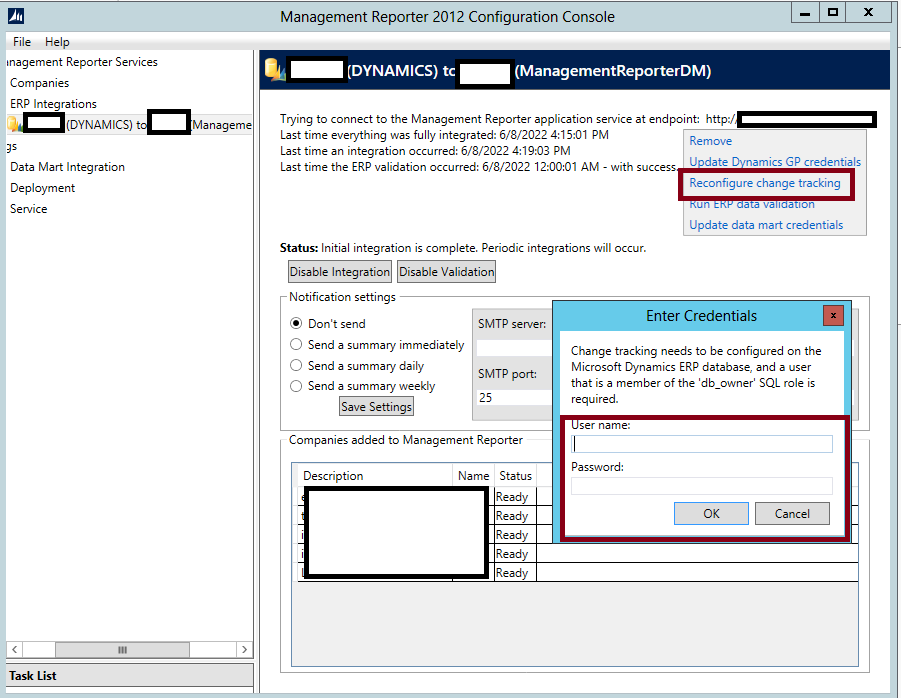Minimize the Configuration Console window
Viewport: 901px width, 698px height.
[x=804, y=13]
